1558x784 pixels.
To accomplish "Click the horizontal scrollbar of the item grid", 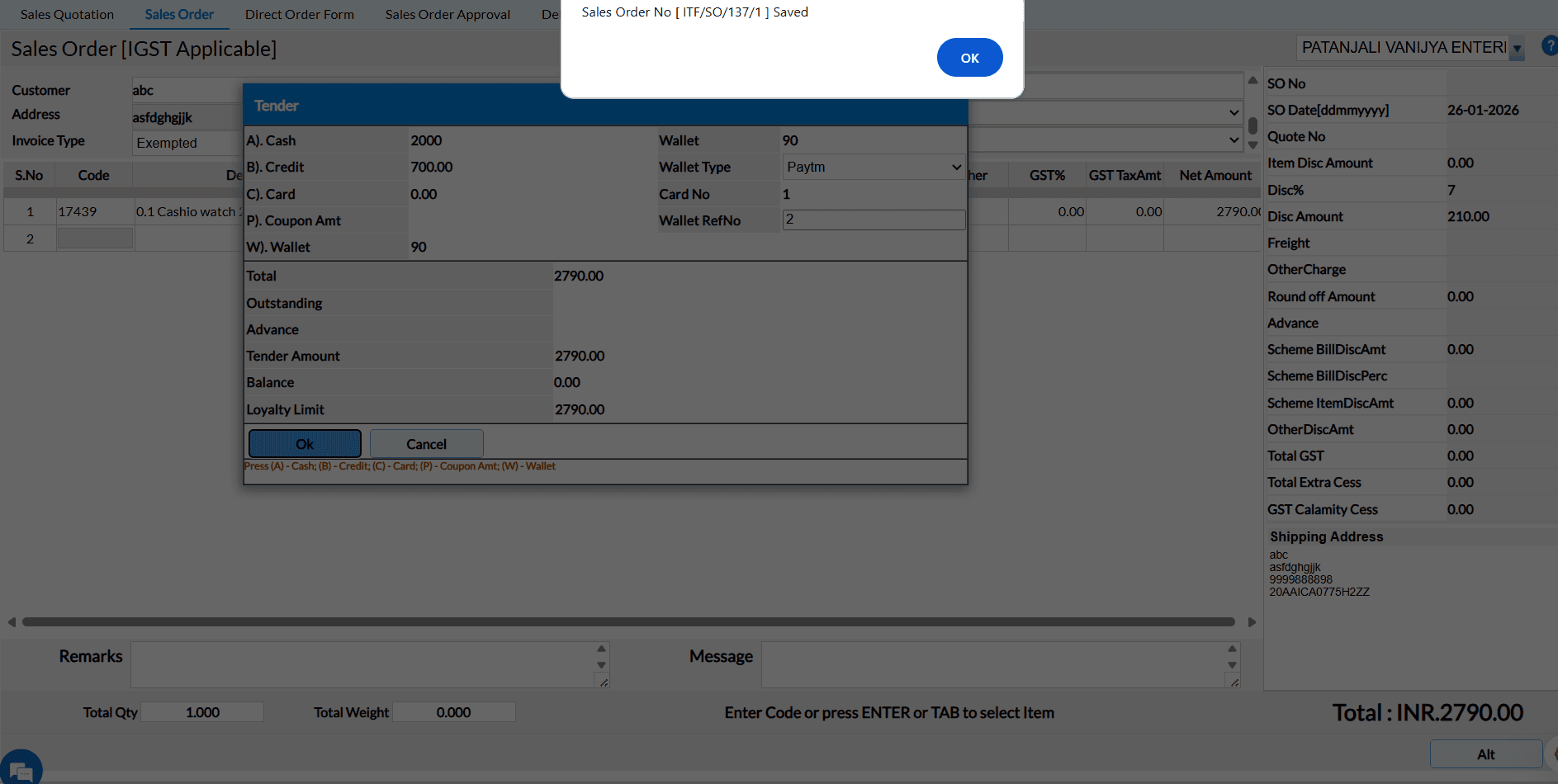I will tap(628, 621).
